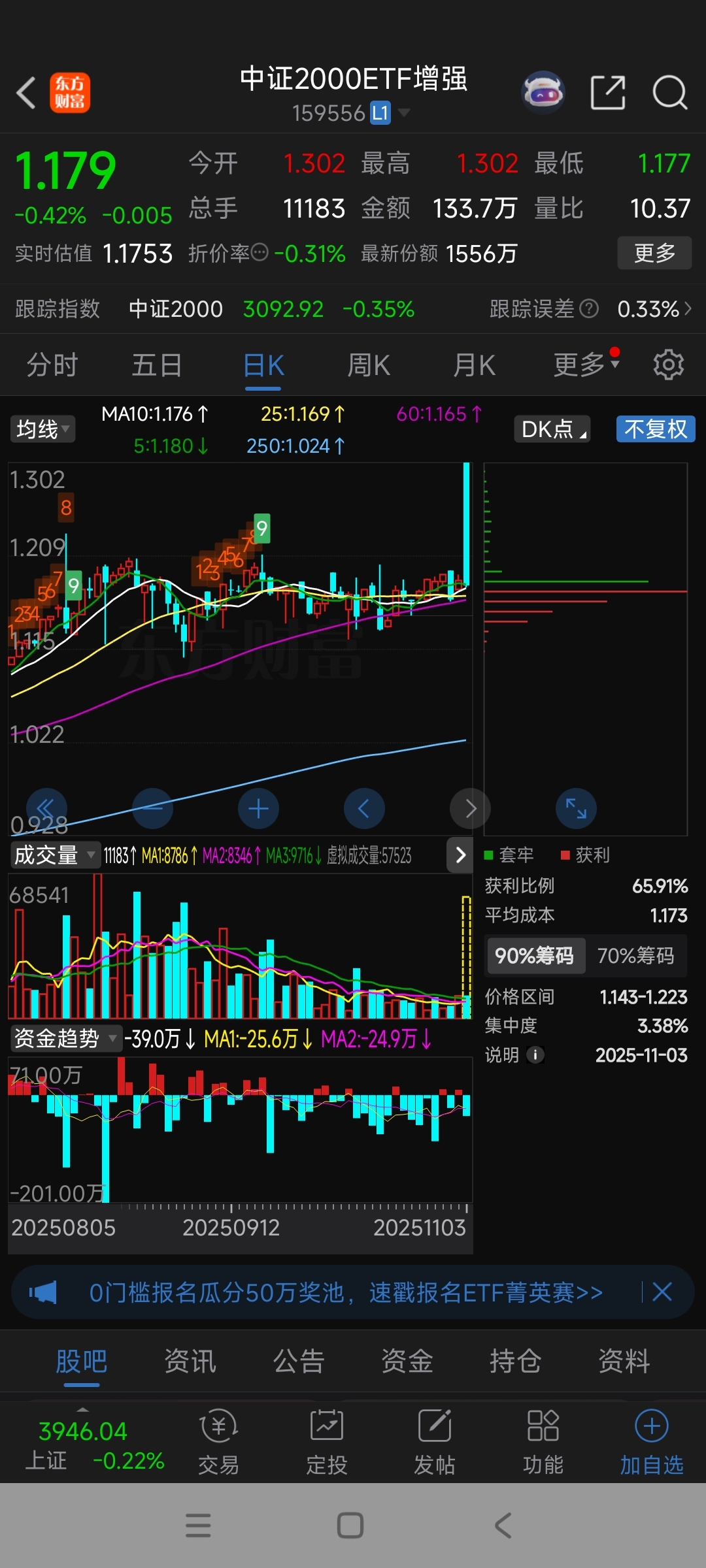Open the robot assistant avatar

click(543, 93)
